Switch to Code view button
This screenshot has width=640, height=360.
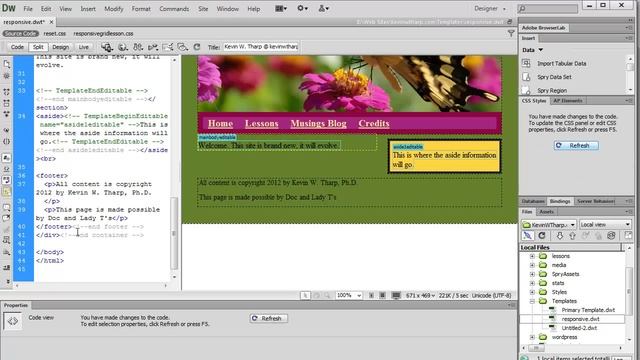coord(17,47)
